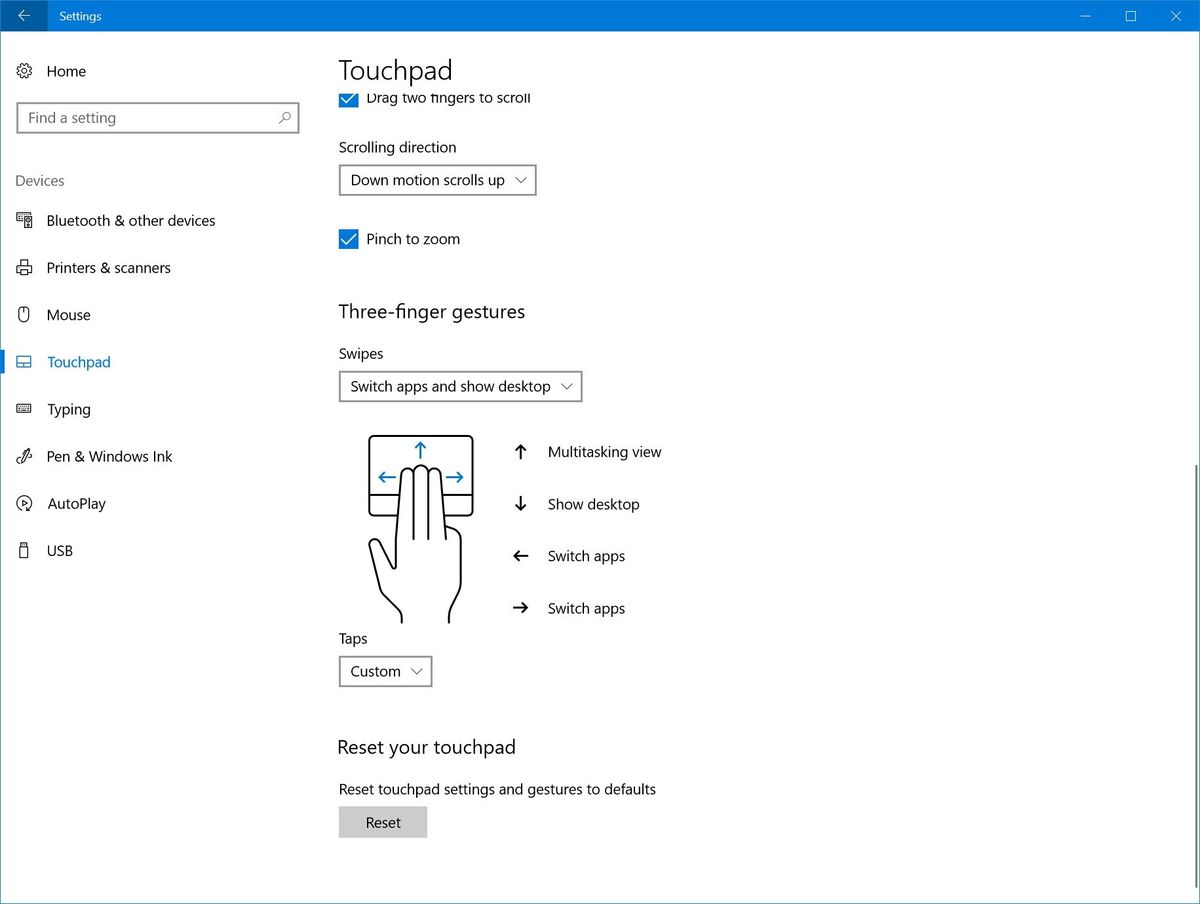This screenshot has height=904, width=1200.
Task: Close the Settings window
Action: 1176,16
